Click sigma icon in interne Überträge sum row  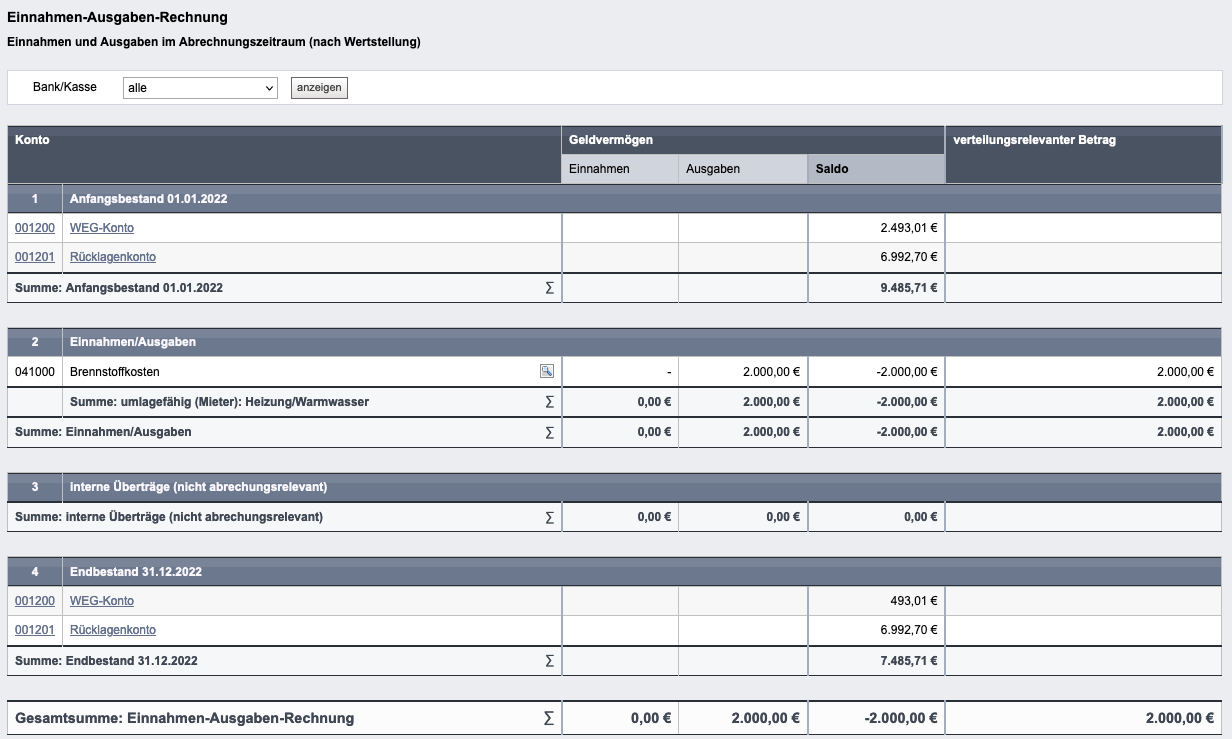[549, 517]
